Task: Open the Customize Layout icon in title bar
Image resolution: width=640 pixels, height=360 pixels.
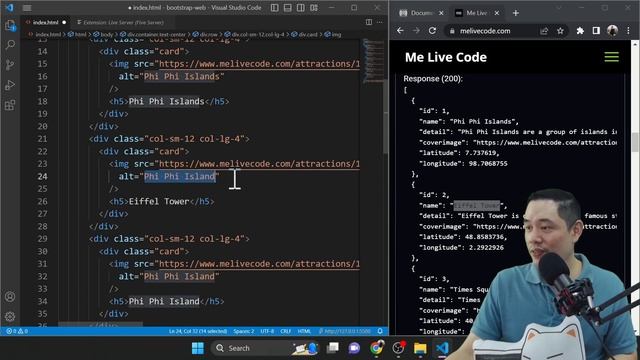Action: point(314,8)
